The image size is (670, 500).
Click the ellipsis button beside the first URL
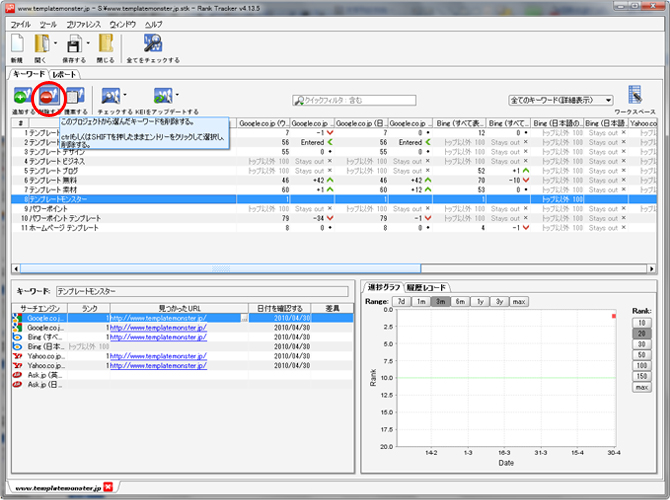pyautogui.click(x=244, y=318)
